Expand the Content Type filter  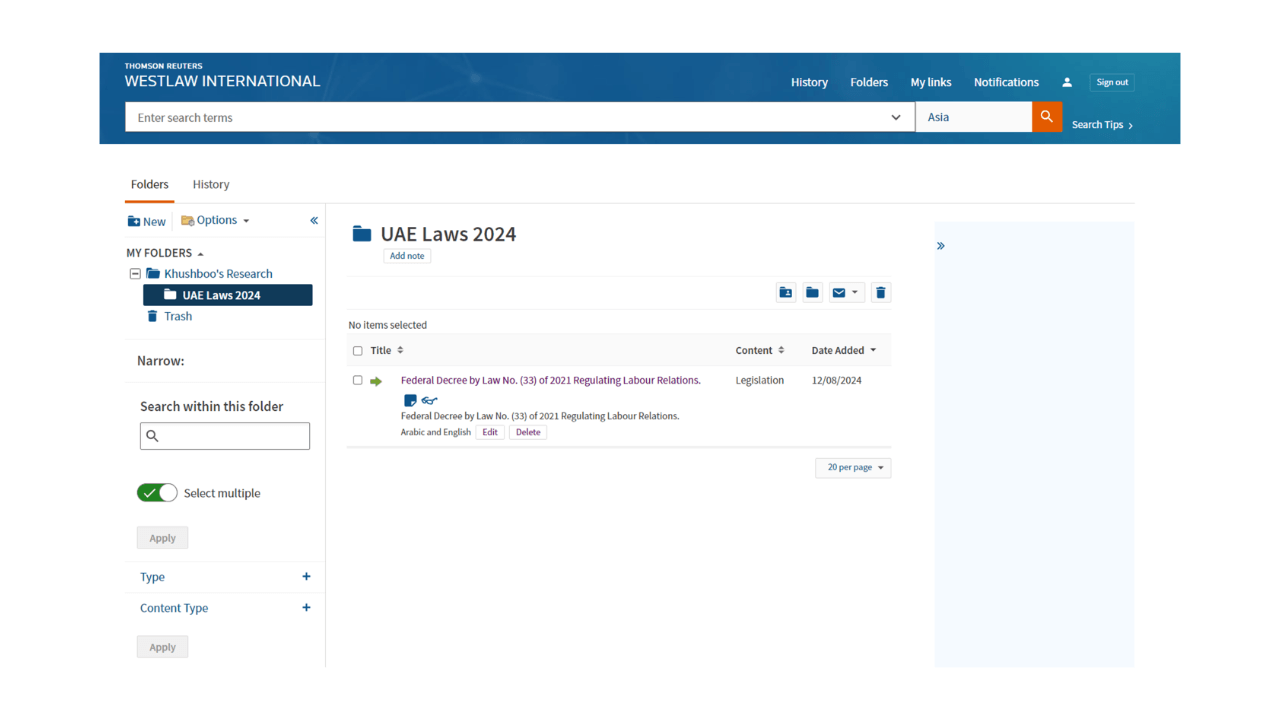click(x=306, y=608)
